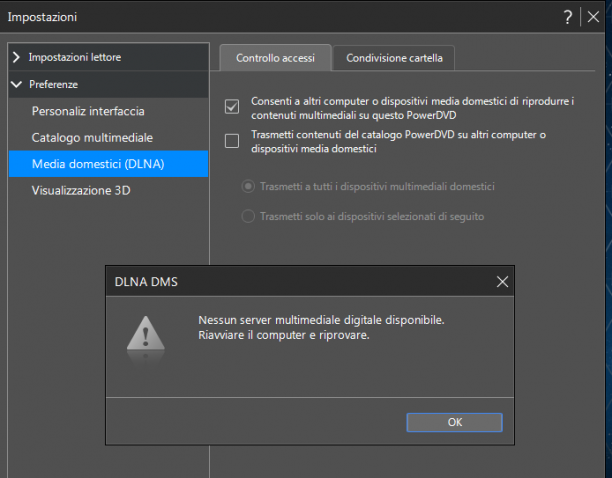
Task: Click OK in the DLNA DMS dialog
Action: (454, 422)
